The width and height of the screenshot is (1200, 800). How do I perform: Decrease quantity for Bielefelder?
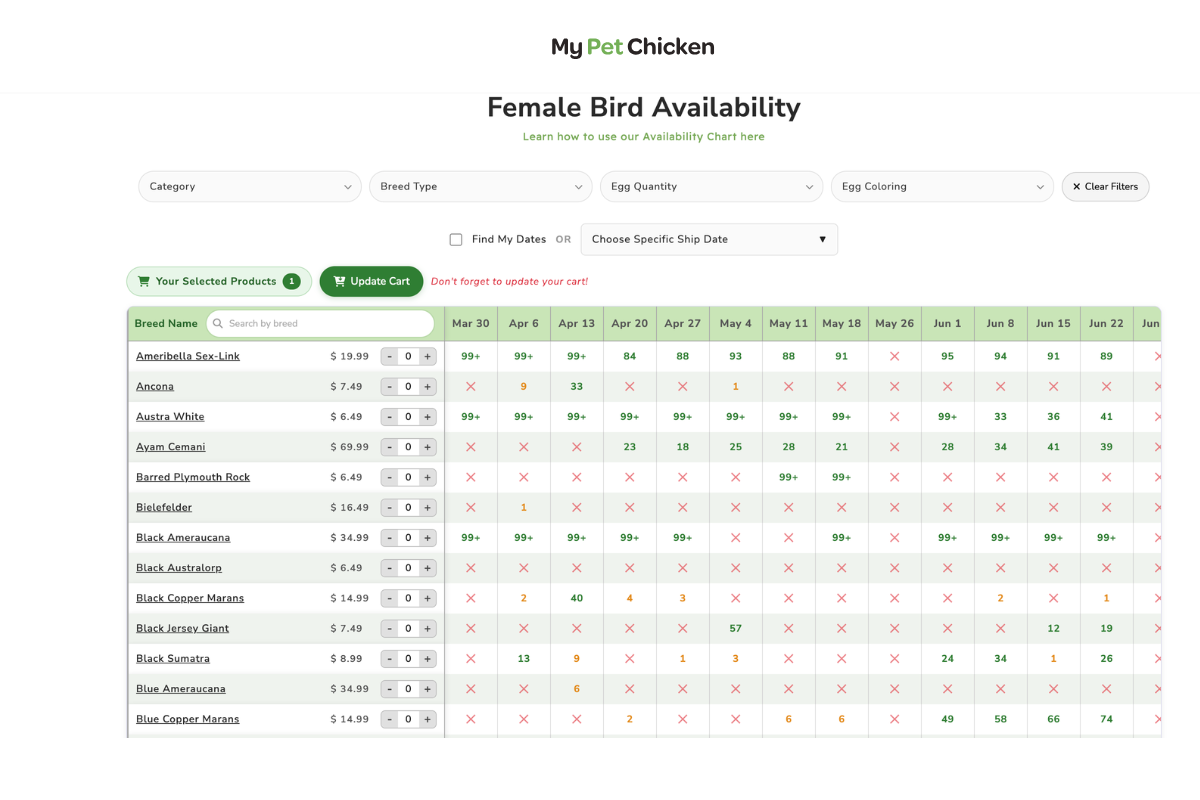389,508
